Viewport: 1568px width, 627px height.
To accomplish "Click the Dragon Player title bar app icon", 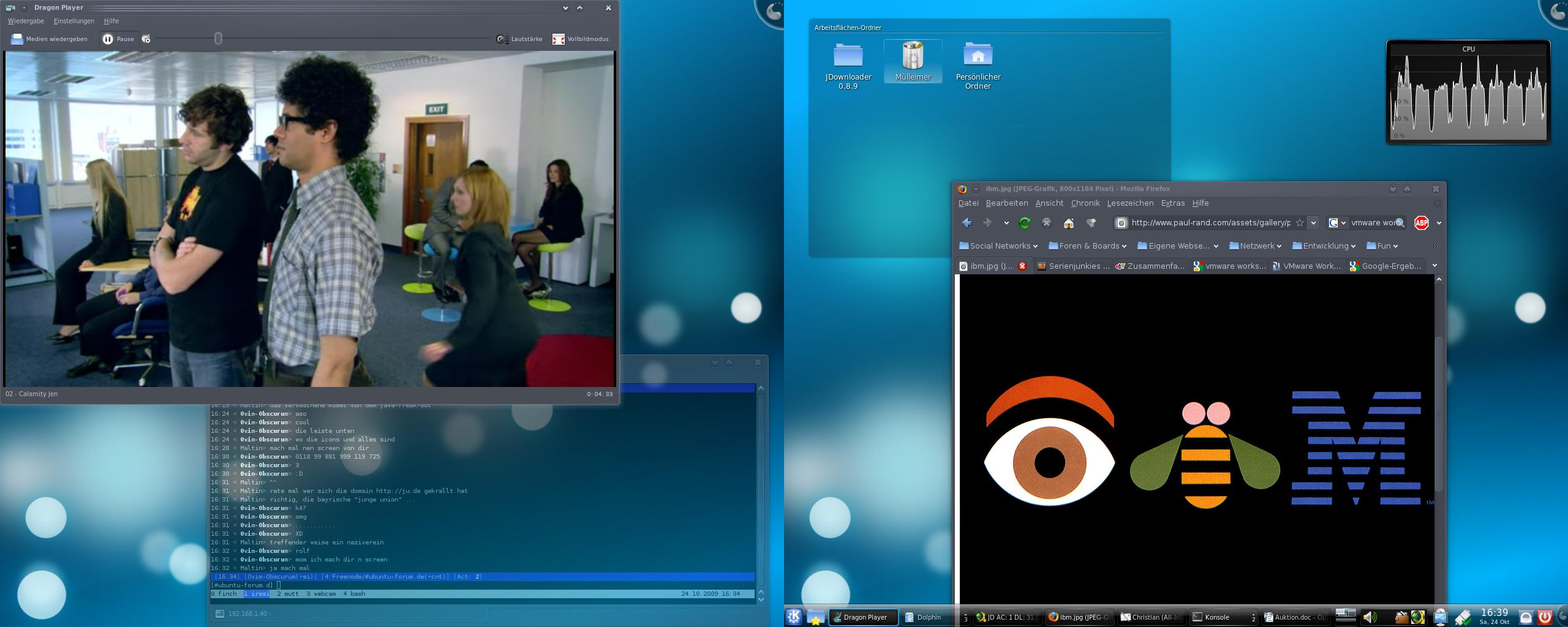I will (10, 7).
